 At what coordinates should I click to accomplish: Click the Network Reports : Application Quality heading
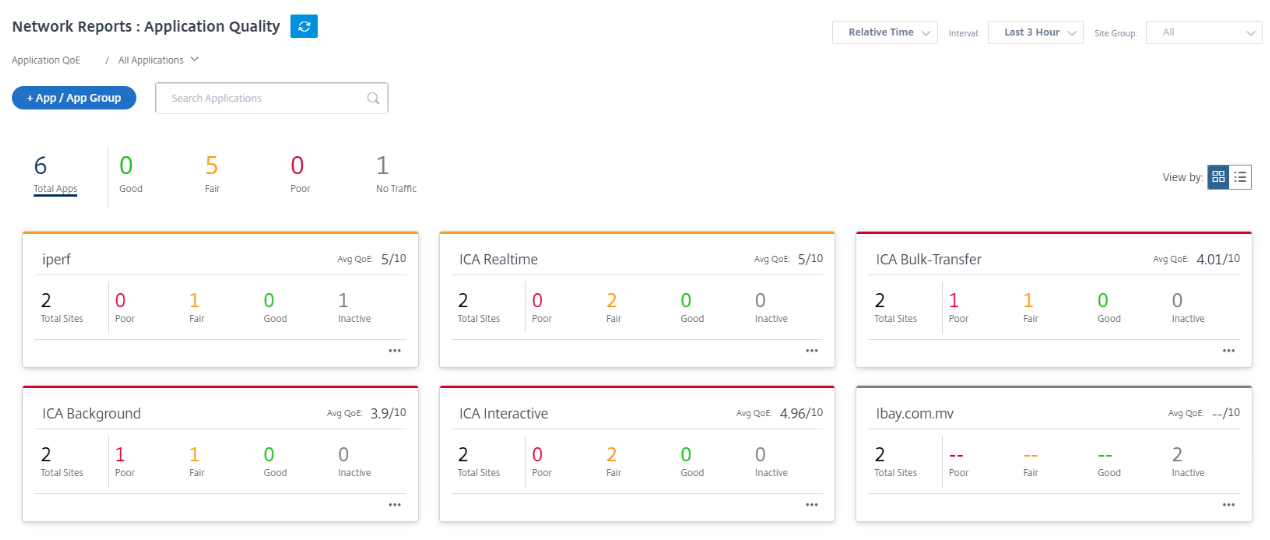(x=146, y=27)
